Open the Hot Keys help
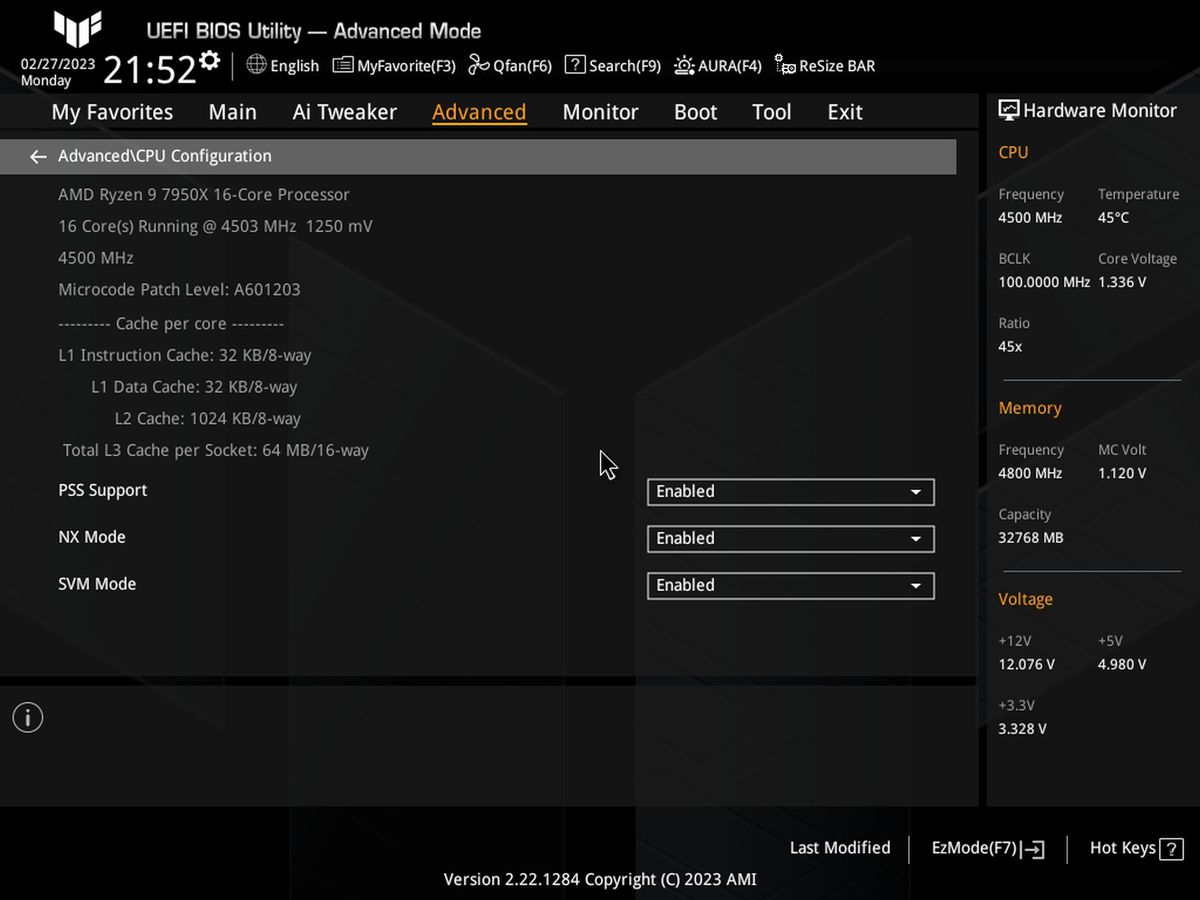The height and width of the screenshot is (900, 1200). 1136,848
